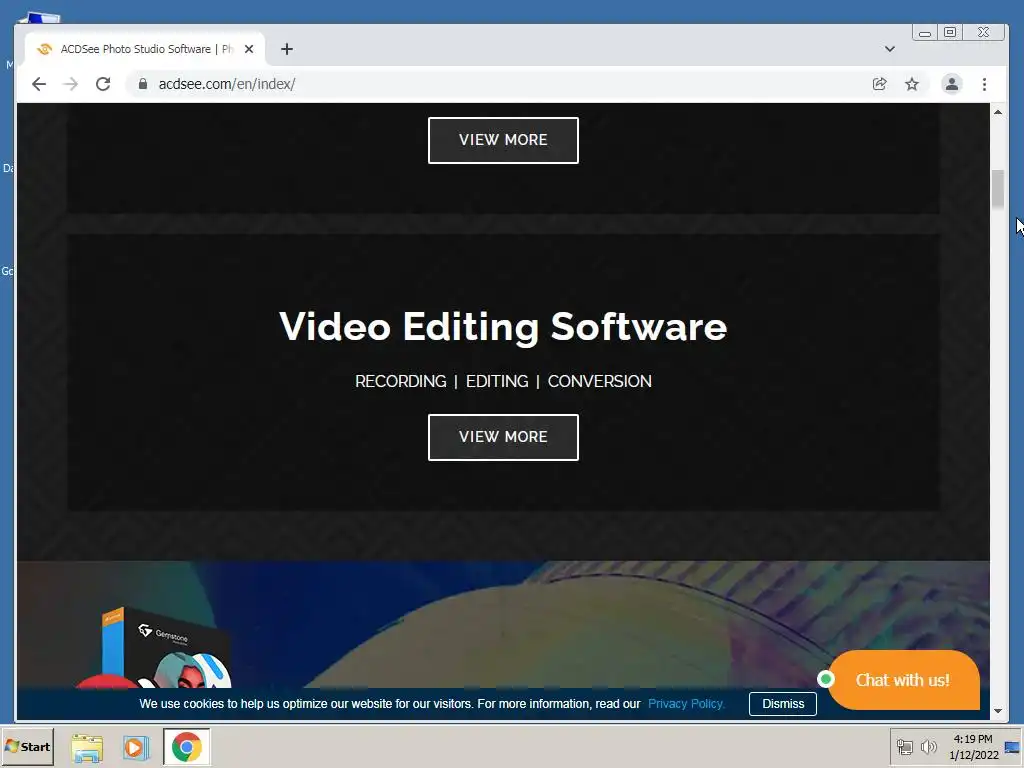This screenshot has height=768, width=1024.
Task: Open the Chat with us! widget
Action: (903, 680)
